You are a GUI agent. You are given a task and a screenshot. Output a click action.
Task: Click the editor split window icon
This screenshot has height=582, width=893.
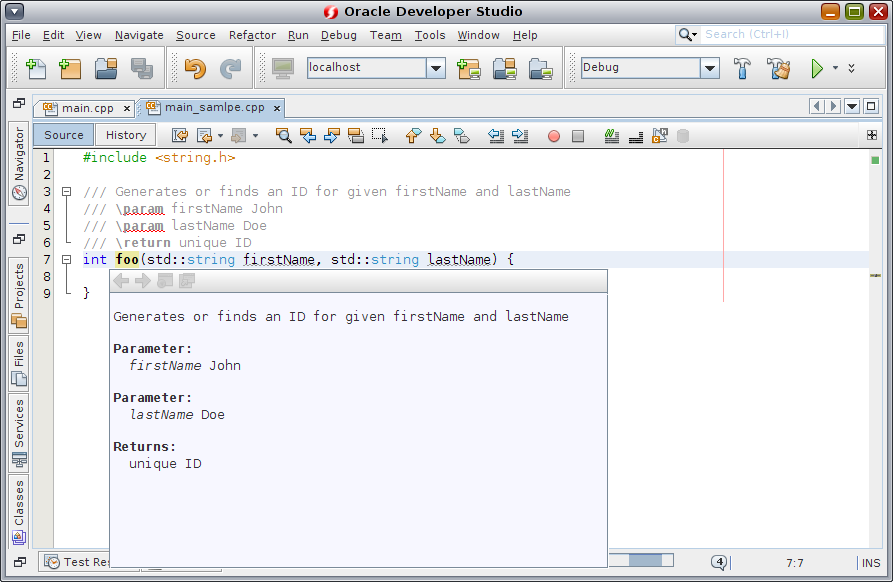click(871, 135)
